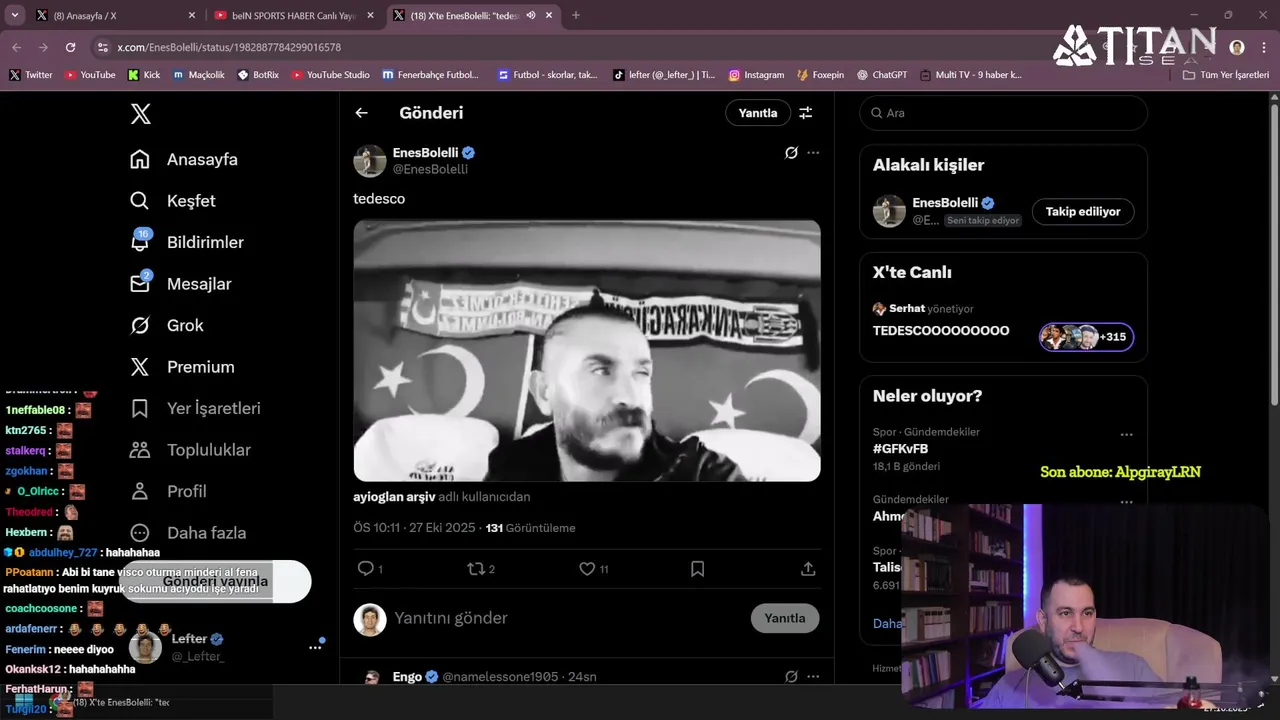
Task: Open the #GFKvFB trending topic
Action: (x=900, y=449)
